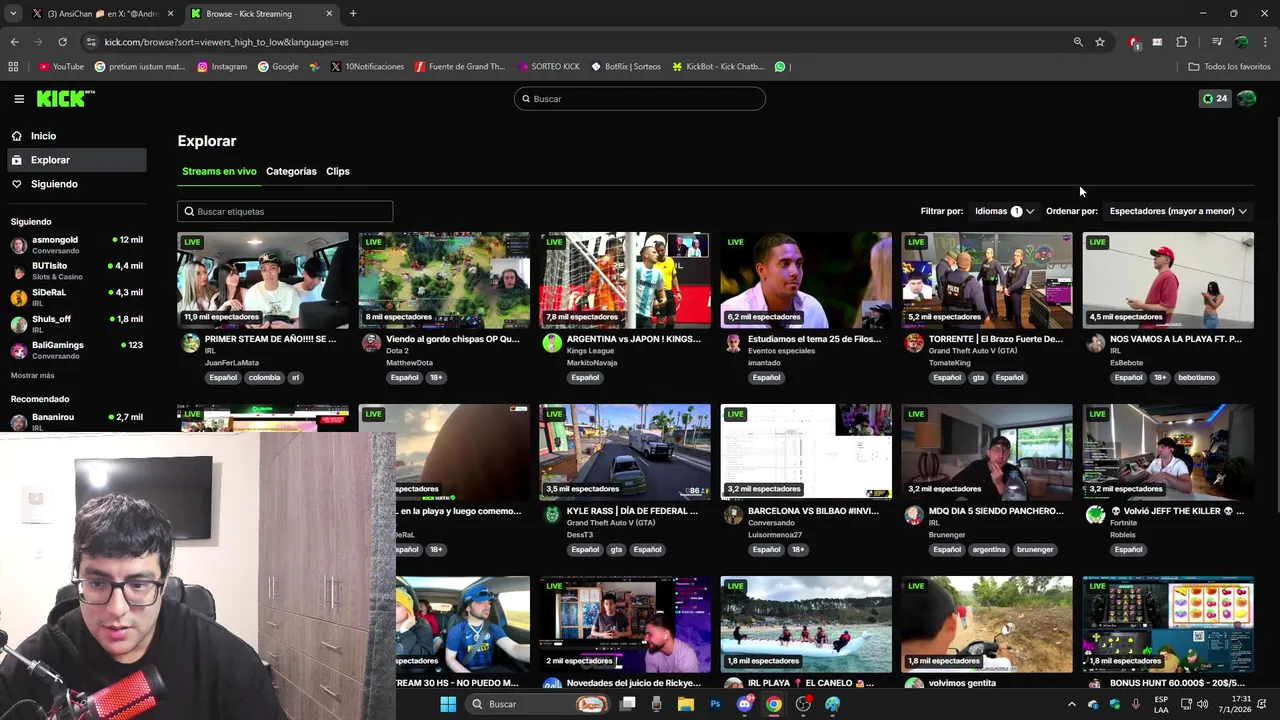1280x720 pixels.
Task: Click the bebotismo tag under EsBebote stream
Action: 1196,378
